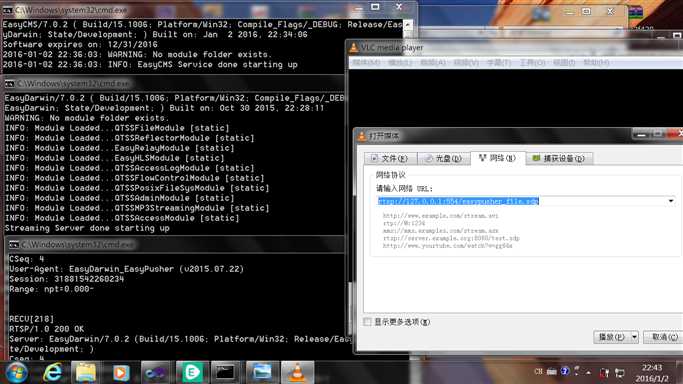Click the EasyDarwin cmd window title icon
Viewport: 683px width, 384px height.
[x=9, y=83]
